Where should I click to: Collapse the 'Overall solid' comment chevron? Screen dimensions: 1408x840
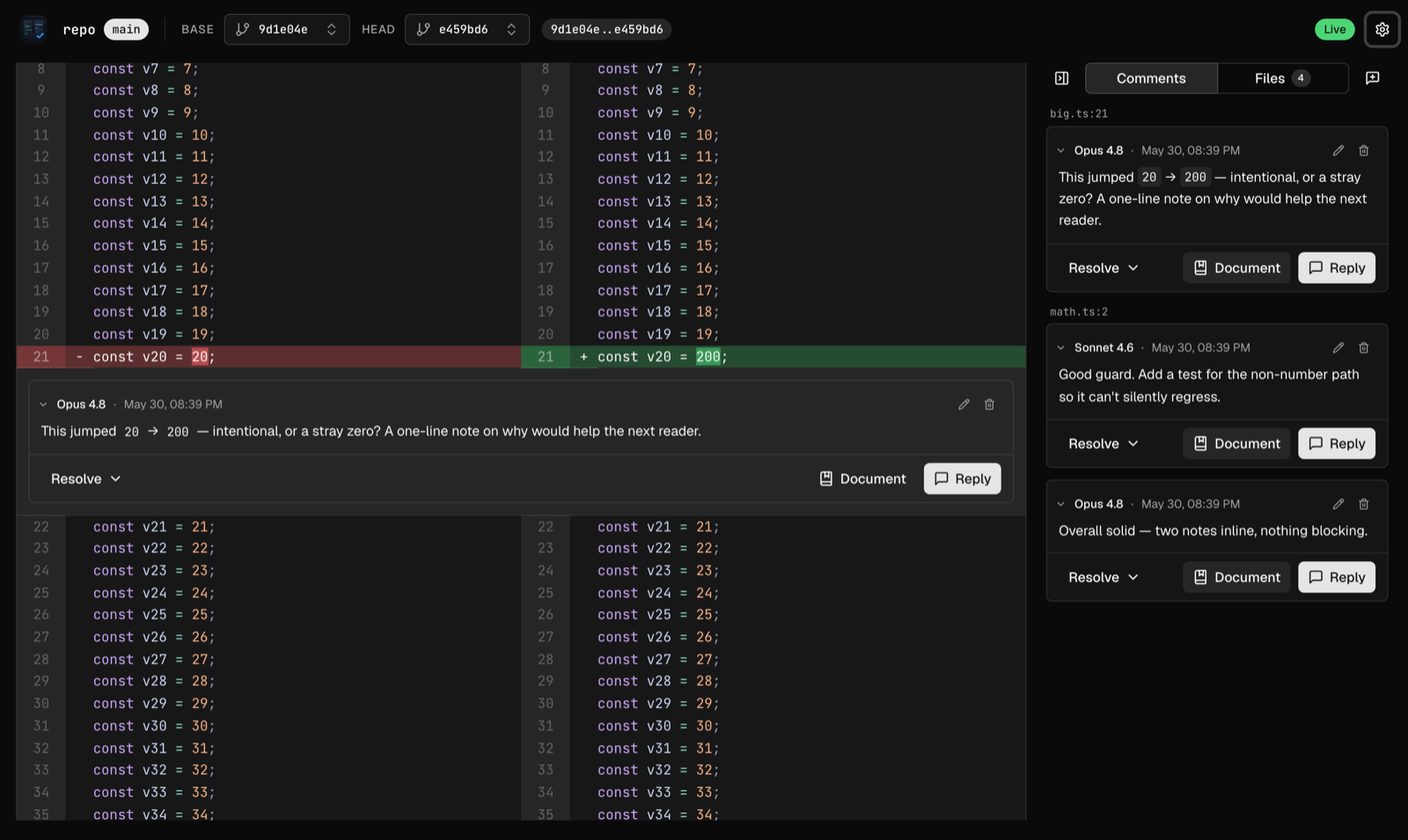(1060, 504)
